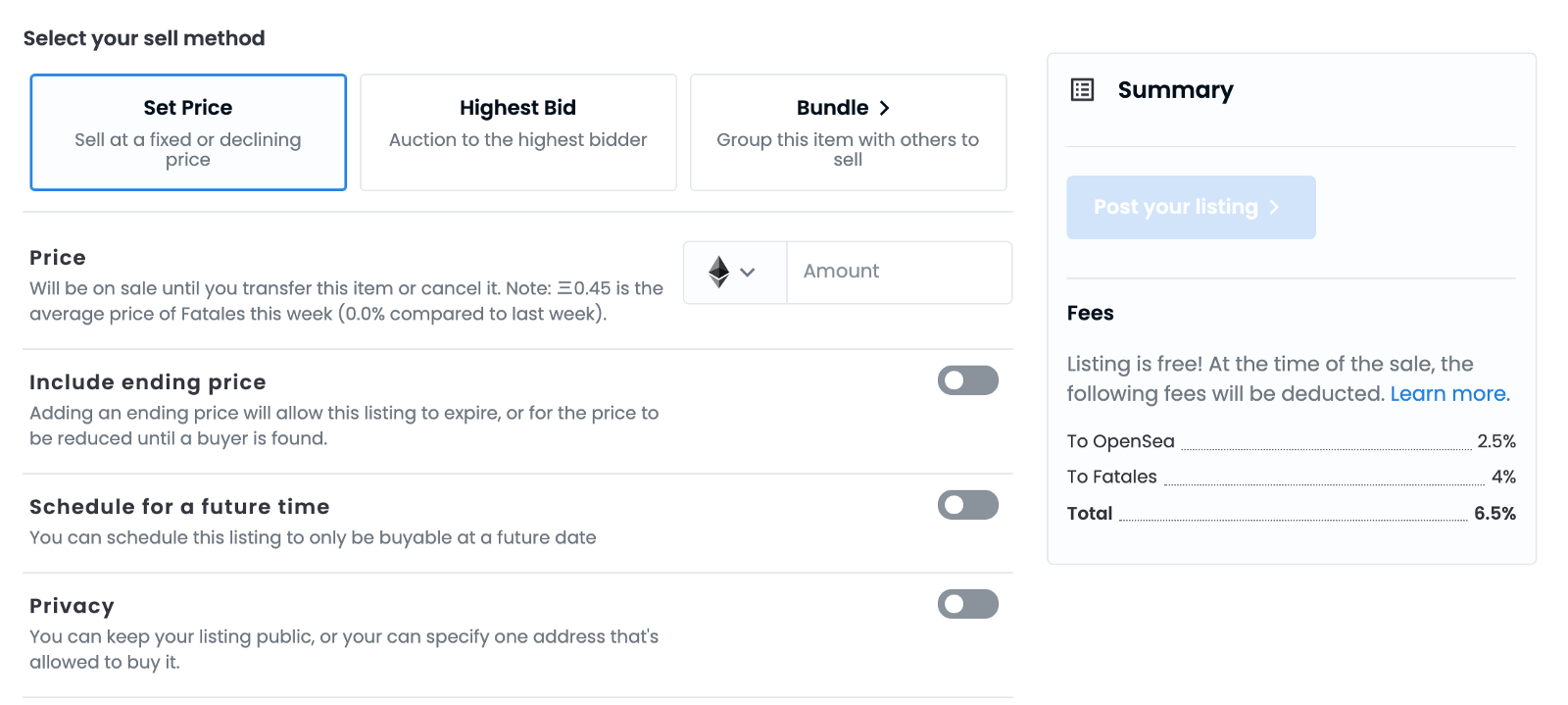Click the arrow icon beside Bundle

pos(884,108)
